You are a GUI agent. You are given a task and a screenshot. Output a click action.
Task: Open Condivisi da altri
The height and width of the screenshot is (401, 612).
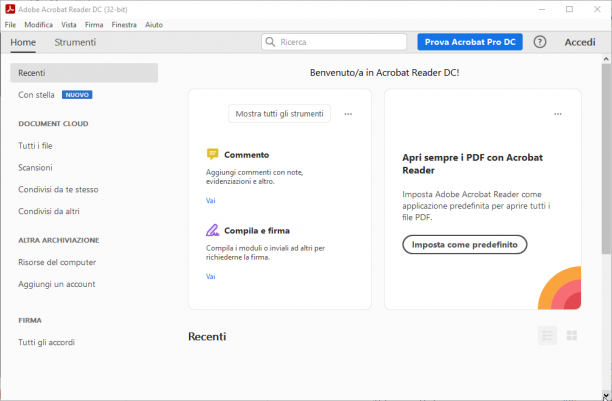(49, 211)
